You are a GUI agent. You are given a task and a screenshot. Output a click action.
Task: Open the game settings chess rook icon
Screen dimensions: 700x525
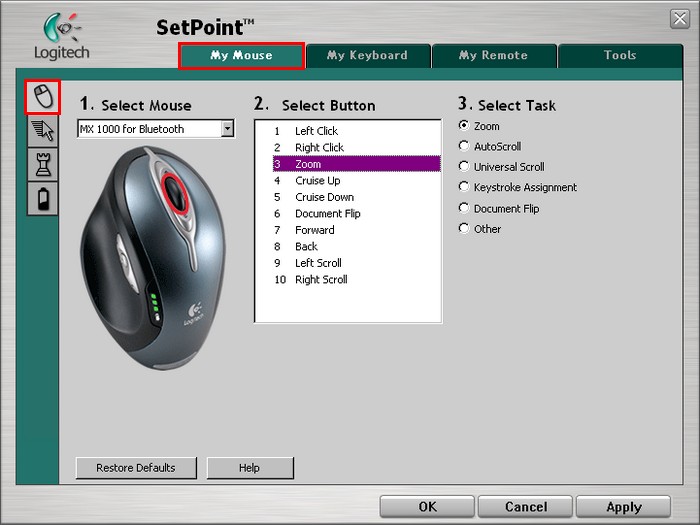pyautogui.click(x=43, y=165)
